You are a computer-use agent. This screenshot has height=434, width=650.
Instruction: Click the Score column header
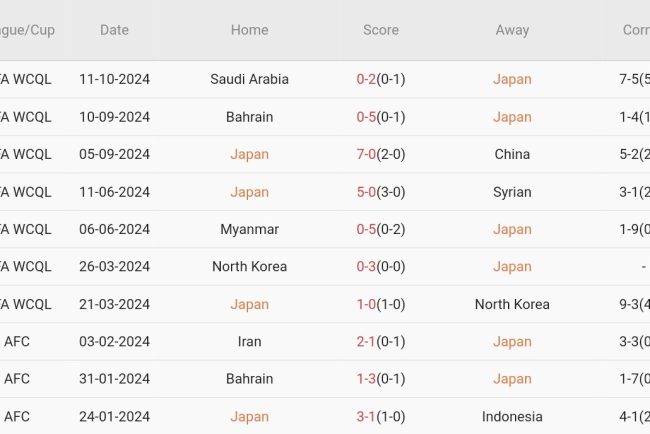point(380,30)
